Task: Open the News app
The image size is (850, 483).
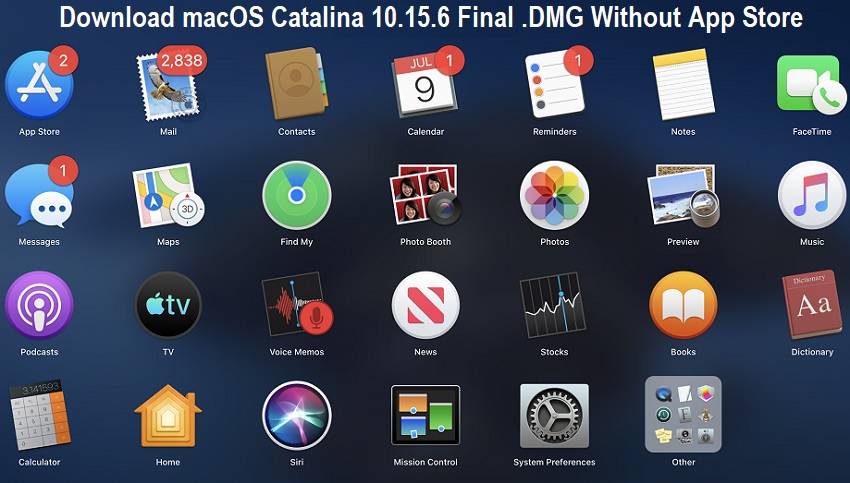Action: [426, 305]
